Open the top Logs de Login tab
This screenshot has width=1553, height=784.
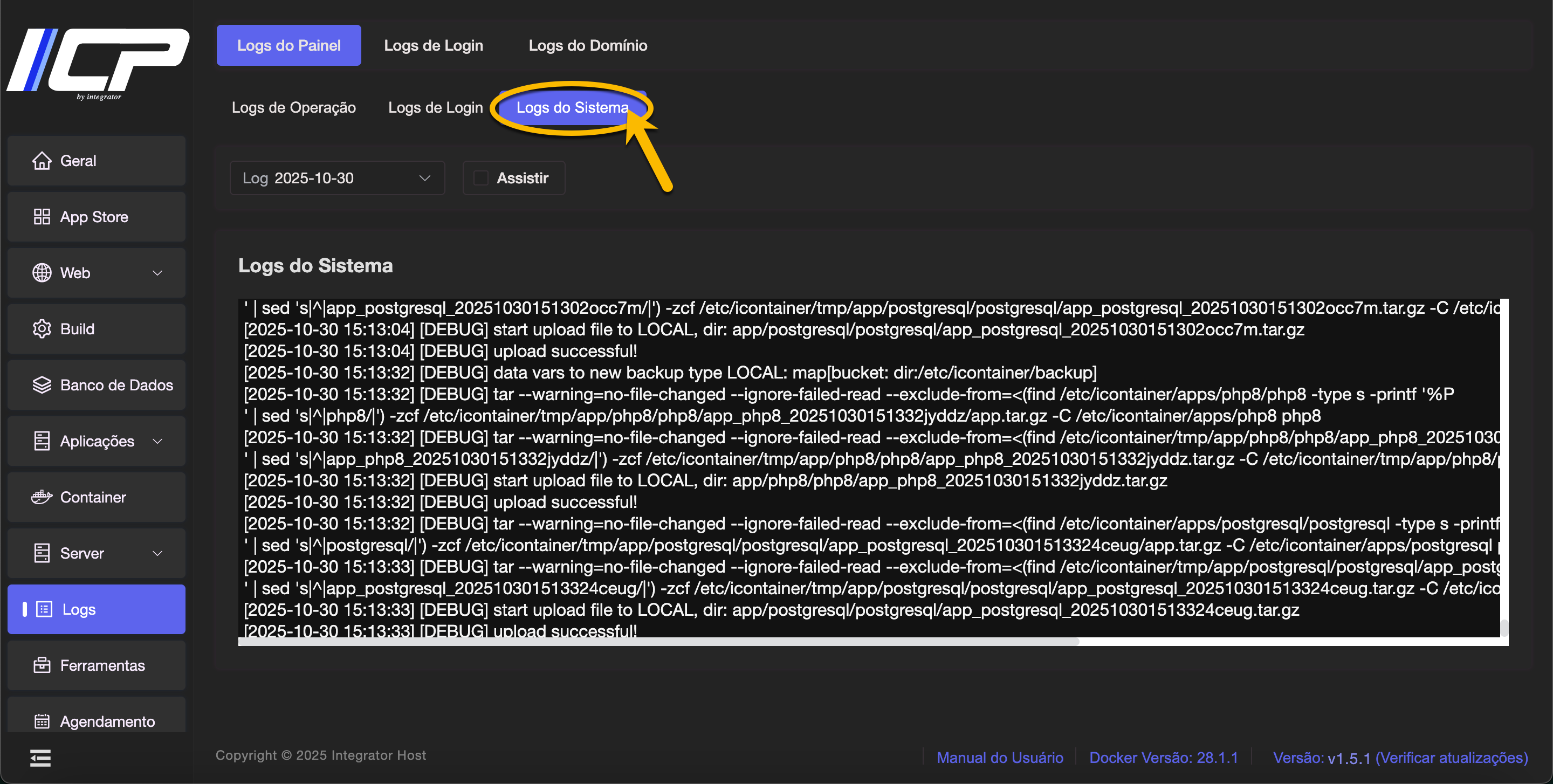click(x=433, y=45)
